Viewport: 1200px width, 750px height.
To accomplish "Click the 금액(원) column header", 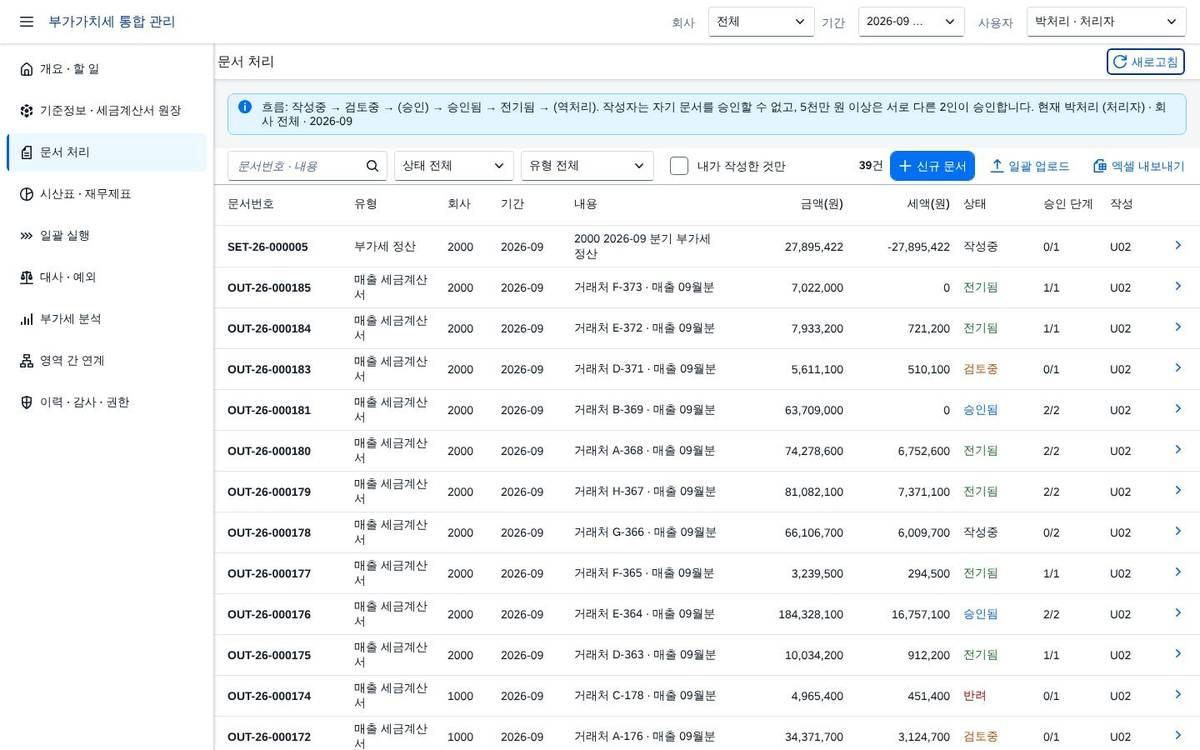I will point(821,204).
